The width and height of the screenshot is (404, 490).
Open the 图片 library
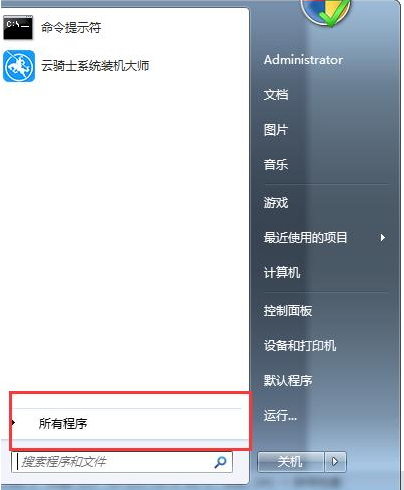click(276, 130)
